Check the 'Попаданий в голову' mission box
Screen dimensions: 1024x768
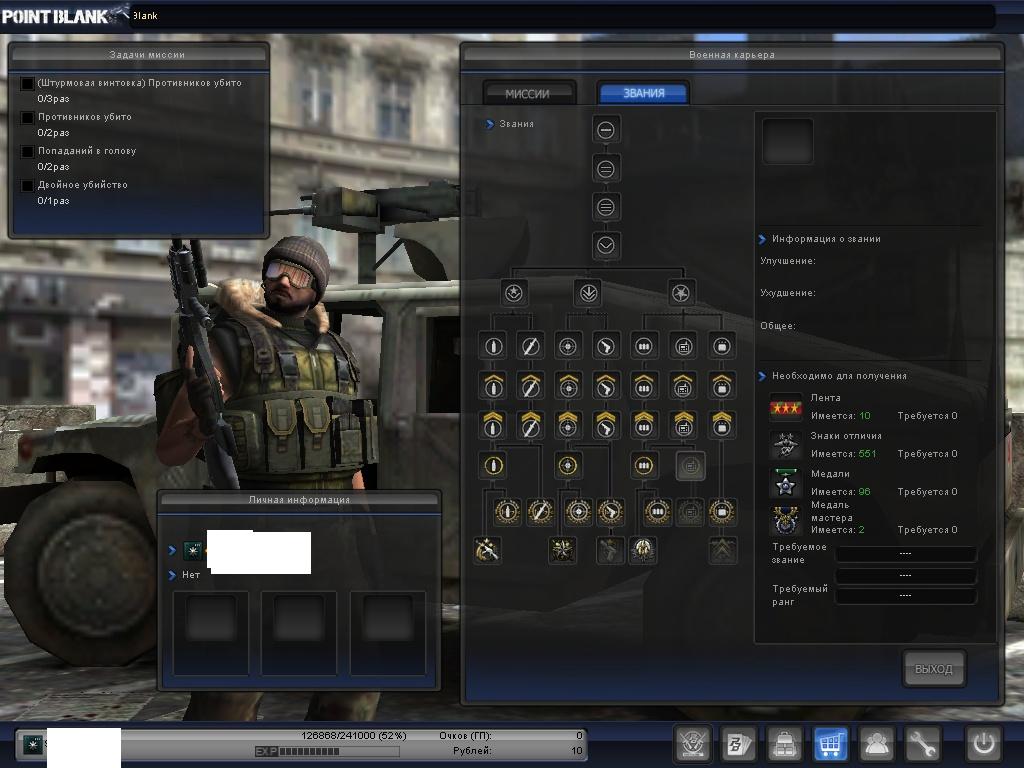click(x=28, y=152)
